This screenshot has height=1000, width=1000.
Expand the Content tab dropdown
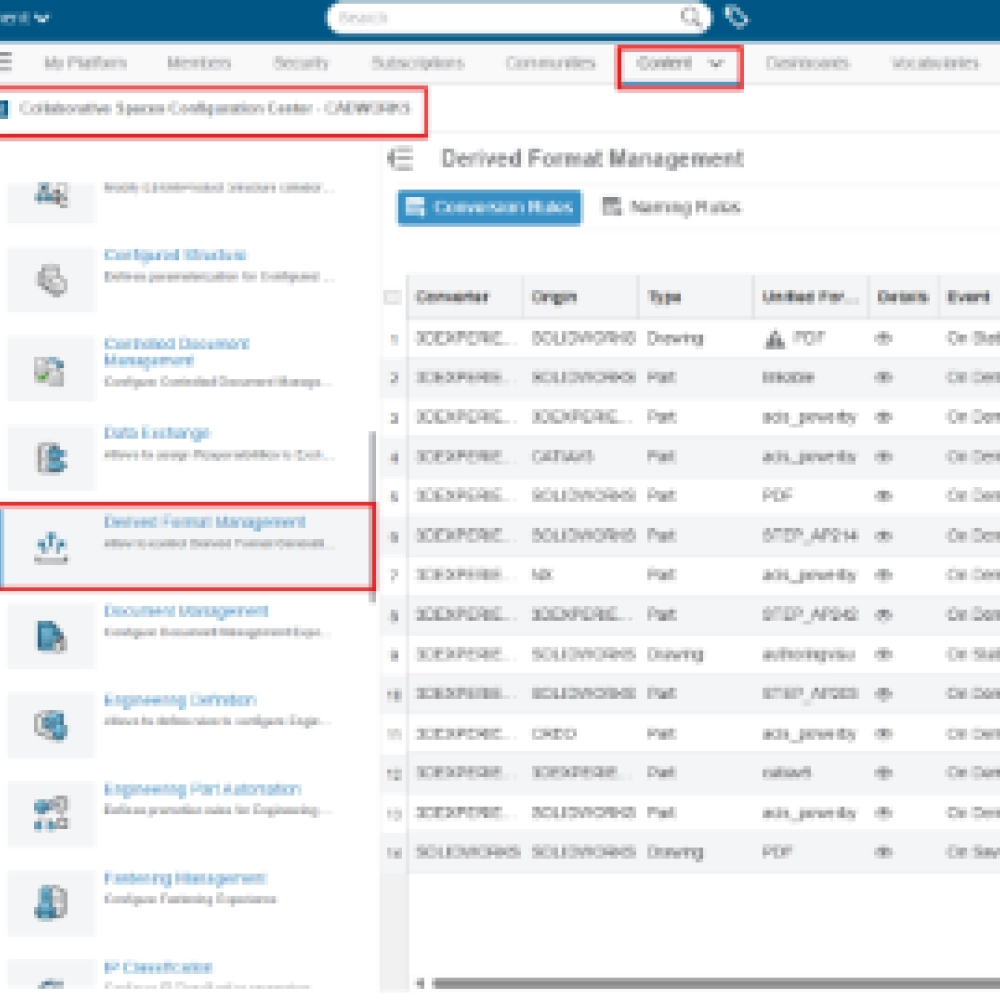click(716, 63)
